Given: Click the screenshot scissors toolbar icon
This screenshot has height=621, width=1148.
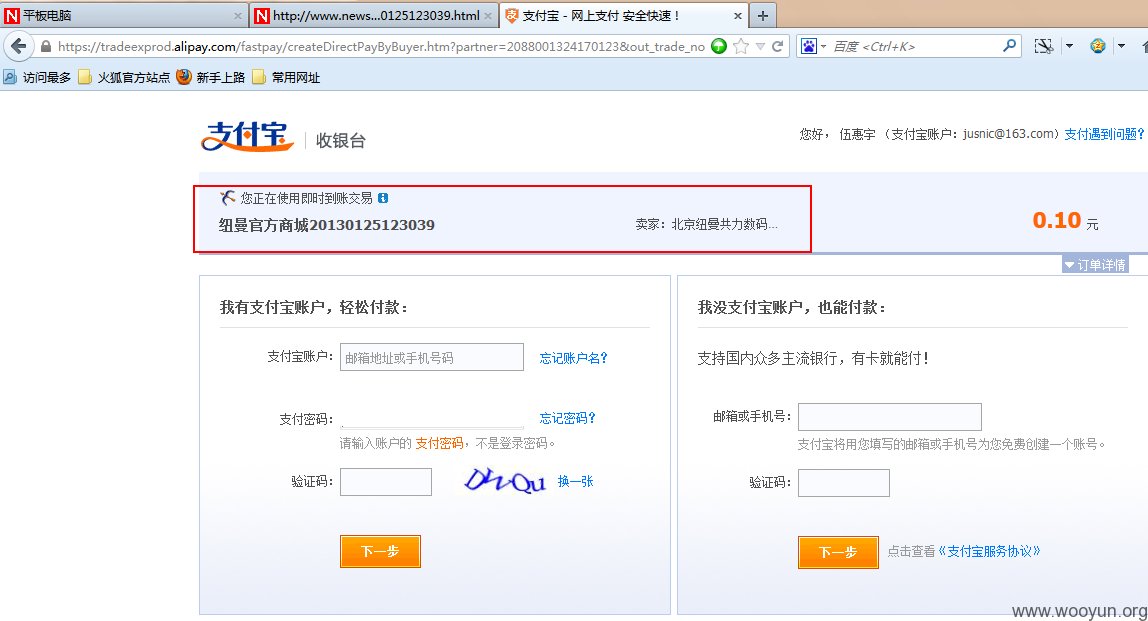Looking at the screenshot, I should tap(1044, 46).
